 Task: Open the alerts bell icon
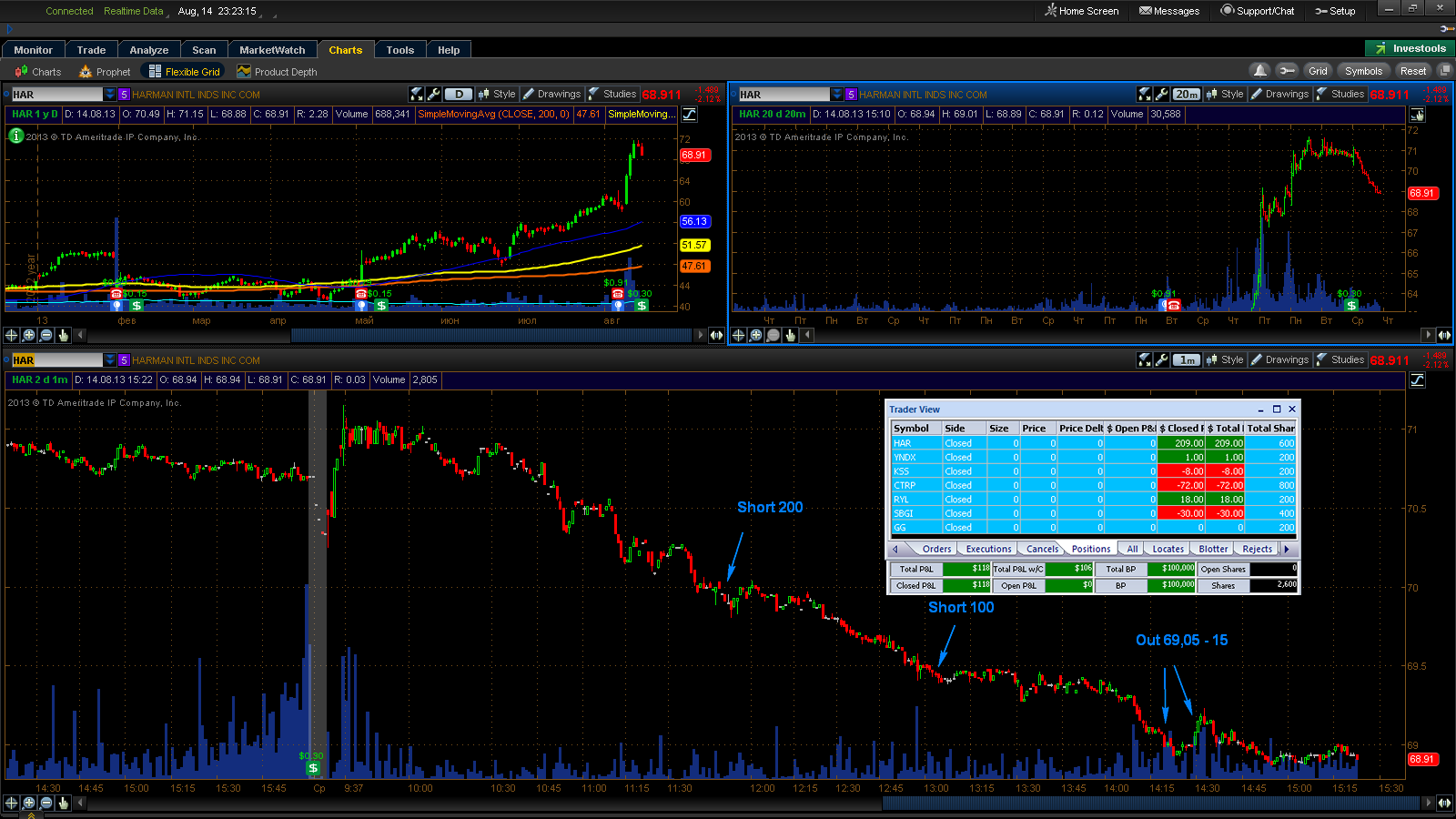click(1259, 70)
